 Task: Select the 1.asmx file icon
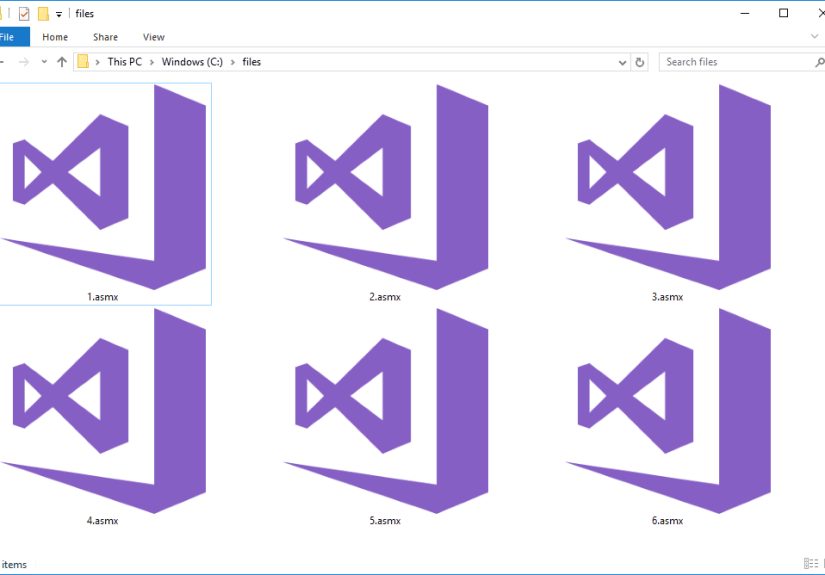[103, 187]
